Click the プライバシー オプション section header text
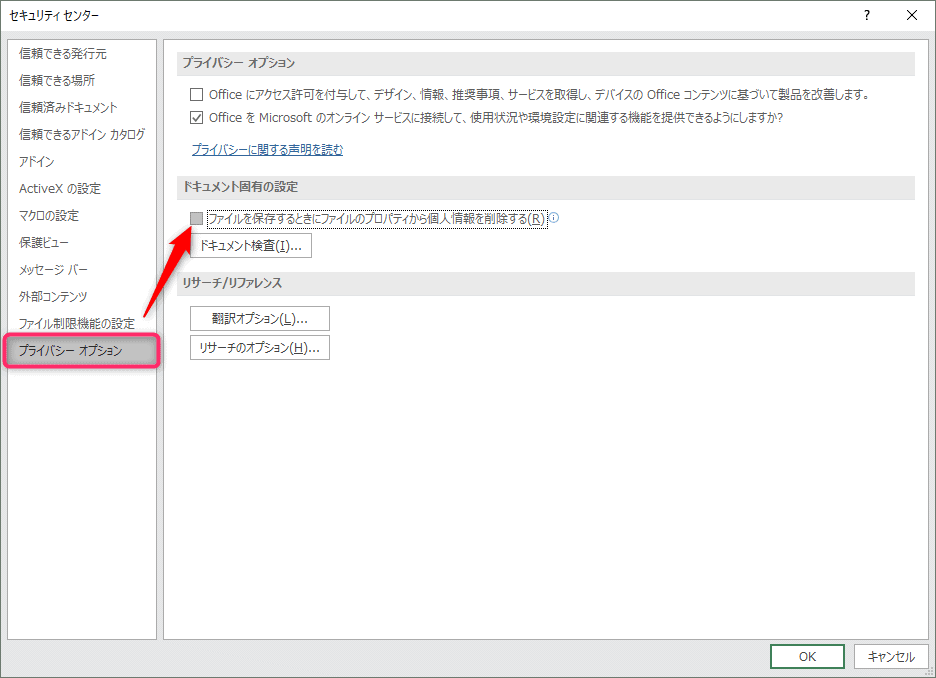Viewport: 936px width, 678px height. click(x=239, y=63)
